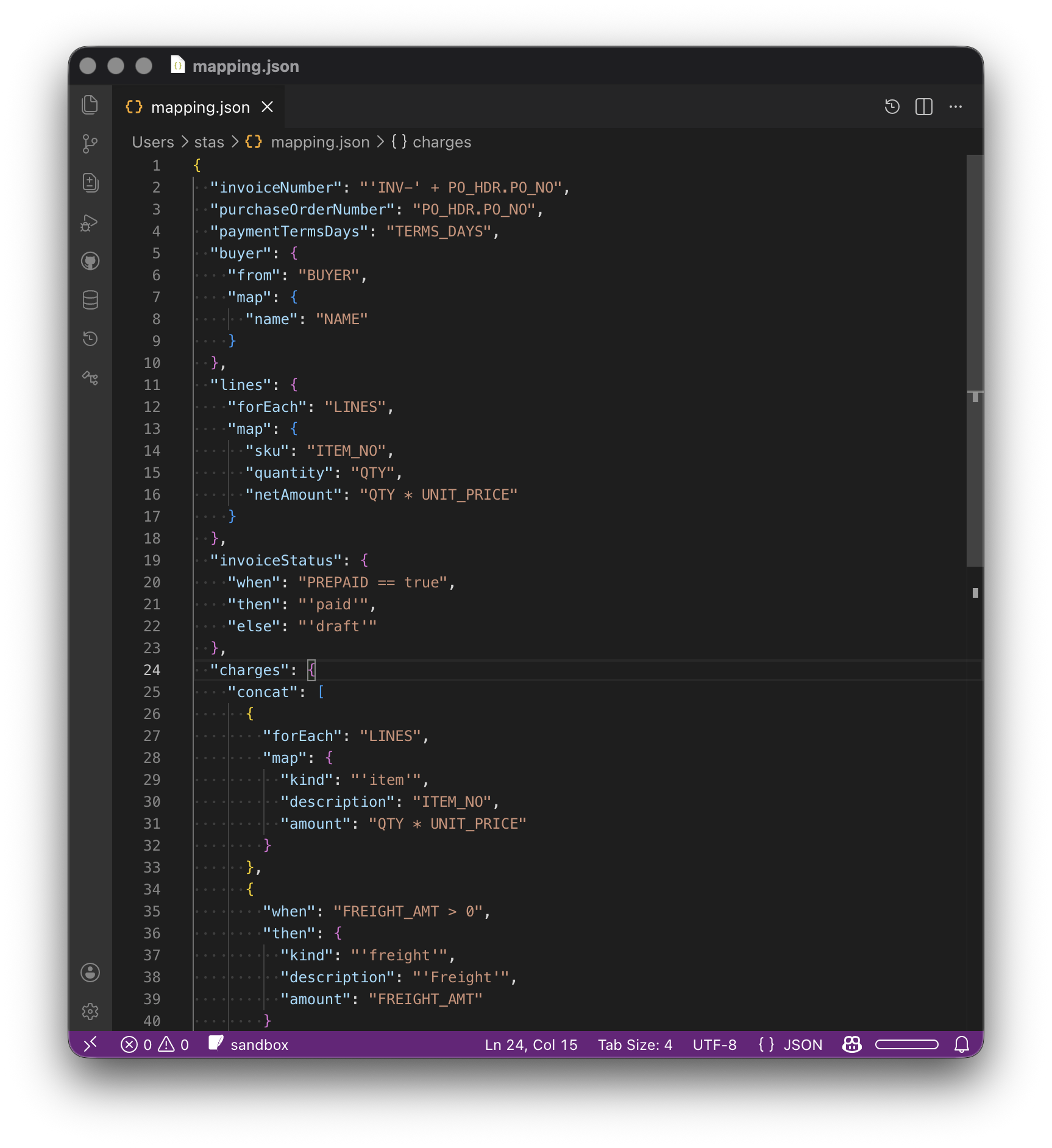This screenshot has height=1148, width=1052.
Task: Click the sandbox status bar item
Action: pos(248,1044)
